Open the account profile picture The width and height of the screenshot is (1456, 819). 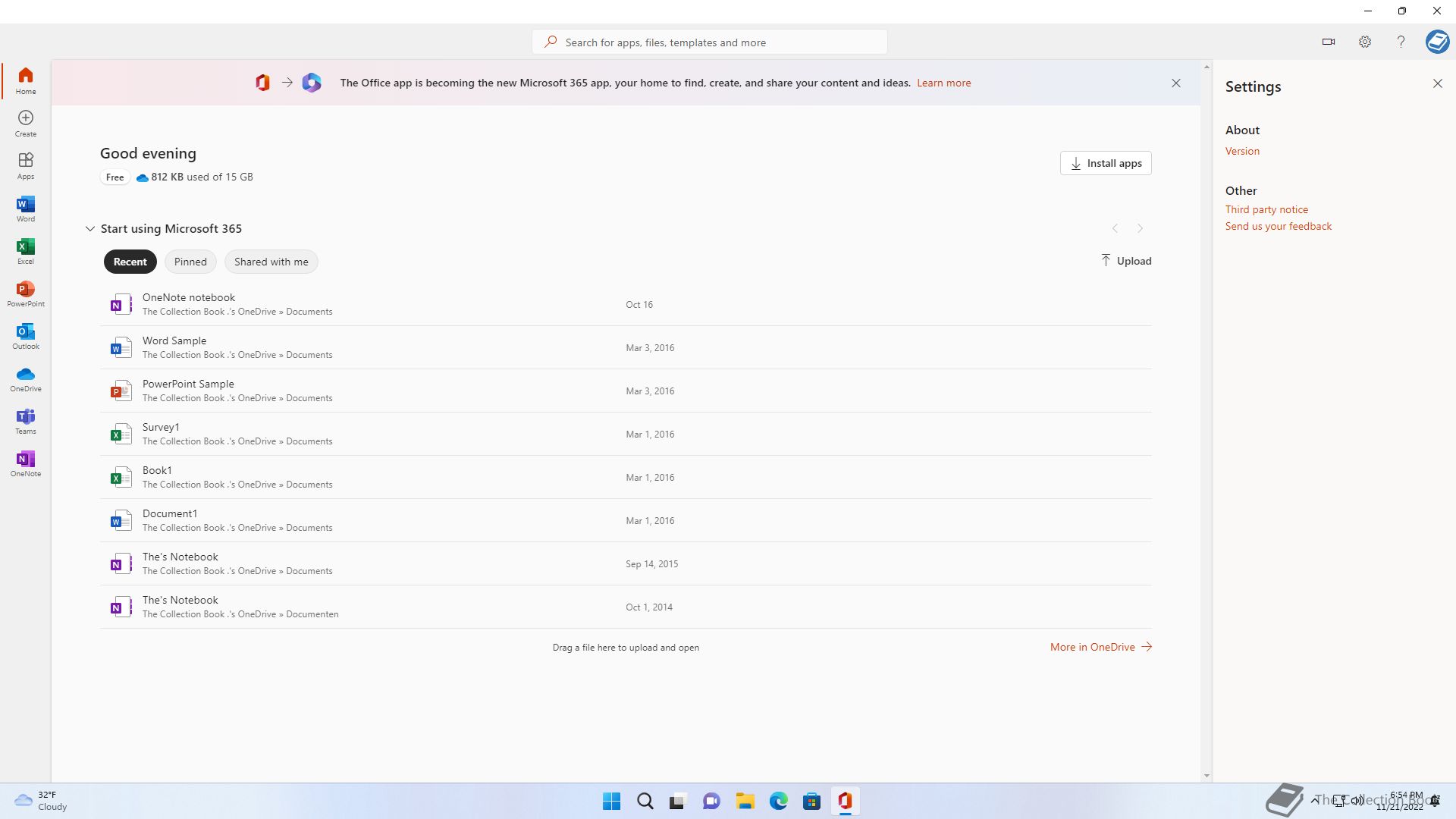[x=1437, y=42]
